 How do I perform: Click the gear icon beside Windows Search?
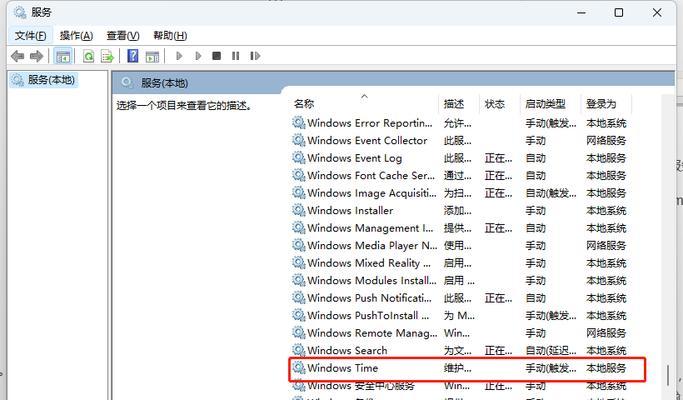click(298, 350)
